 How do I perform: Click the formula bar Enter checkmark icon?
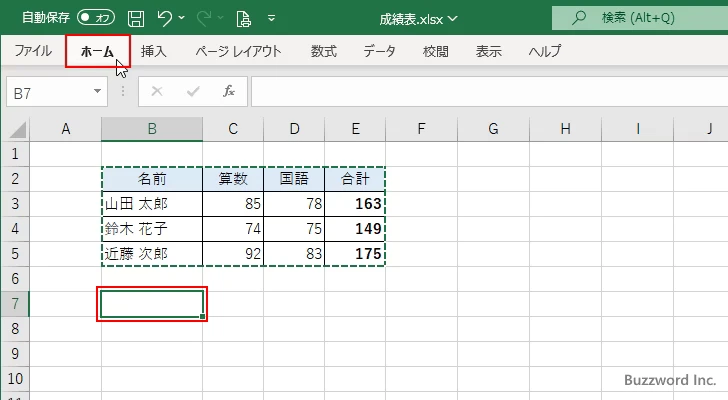pyautogui.click(x=193, y=91)
